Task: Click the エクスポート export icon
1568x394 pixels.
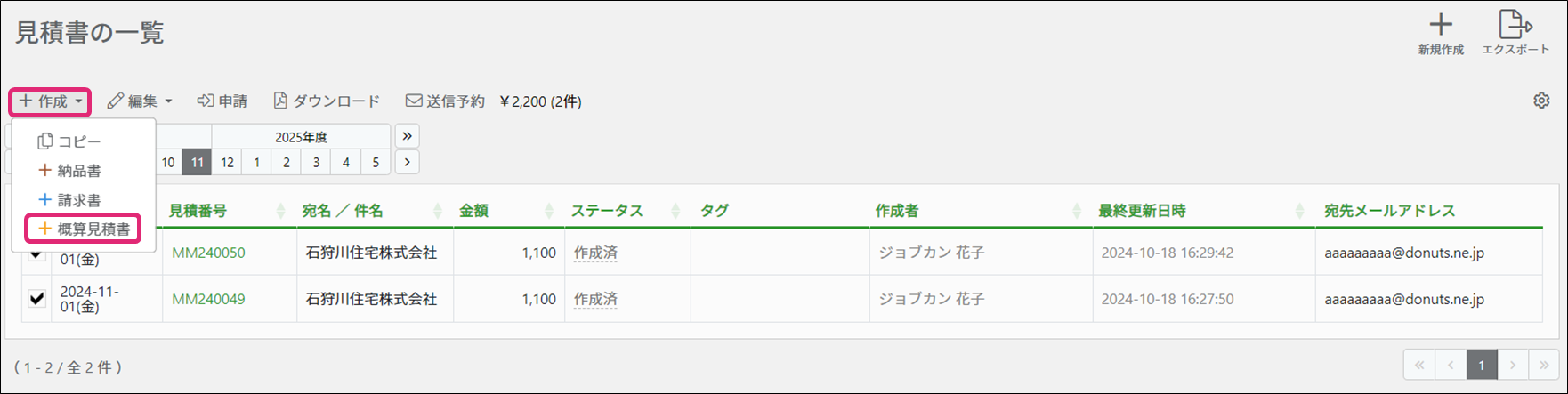Action: point(1515,26)
